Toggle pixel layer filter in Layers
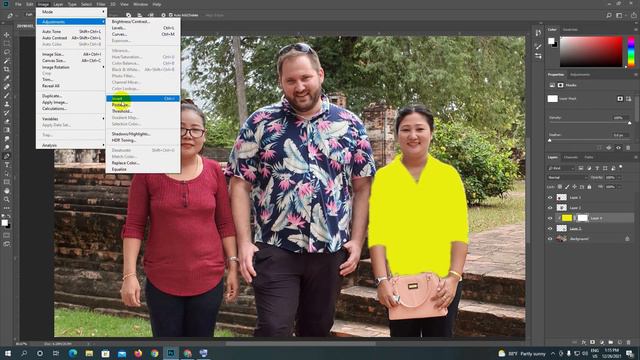Viewport: 640px width, 360px height. (580, 168)
